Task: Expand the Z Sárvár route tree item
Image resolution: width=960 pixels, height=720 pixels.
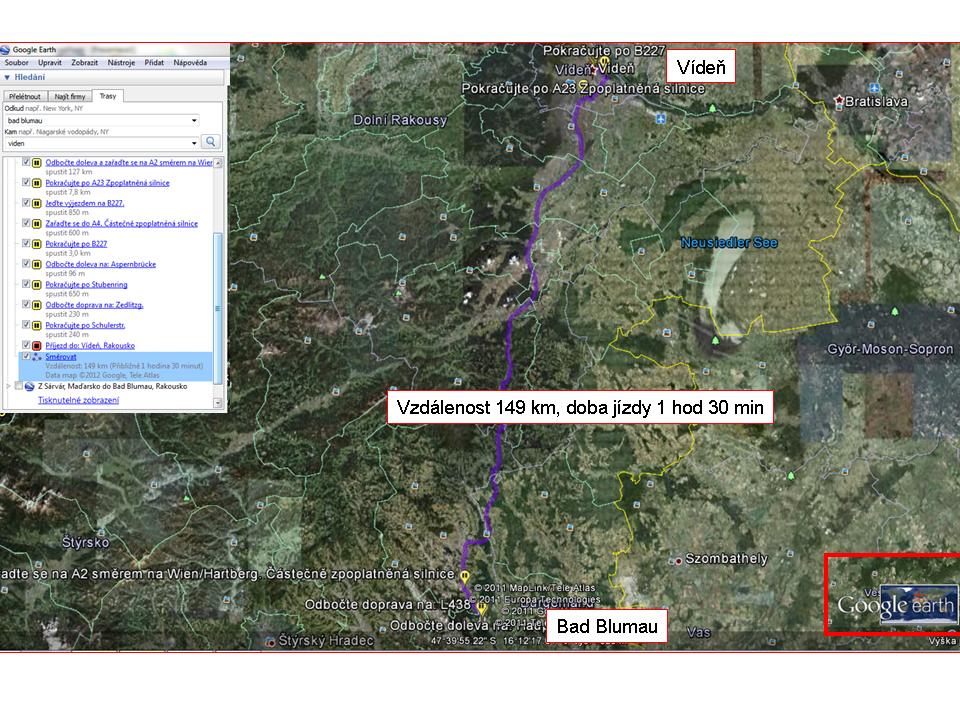Action: [9, 386]
